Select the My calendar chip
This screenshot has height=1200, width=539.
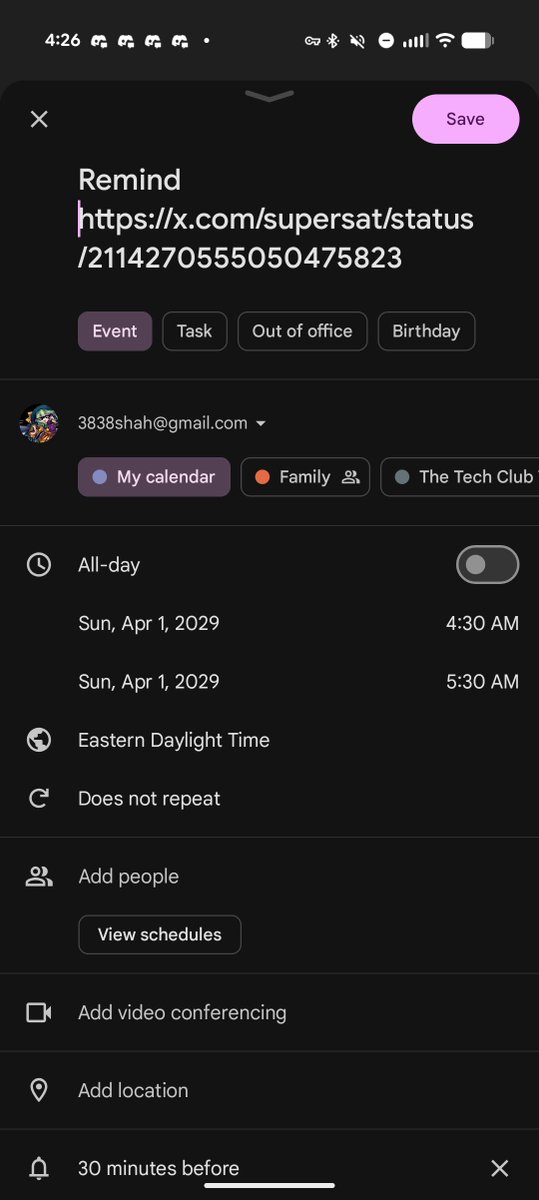(x=154, y=477)
